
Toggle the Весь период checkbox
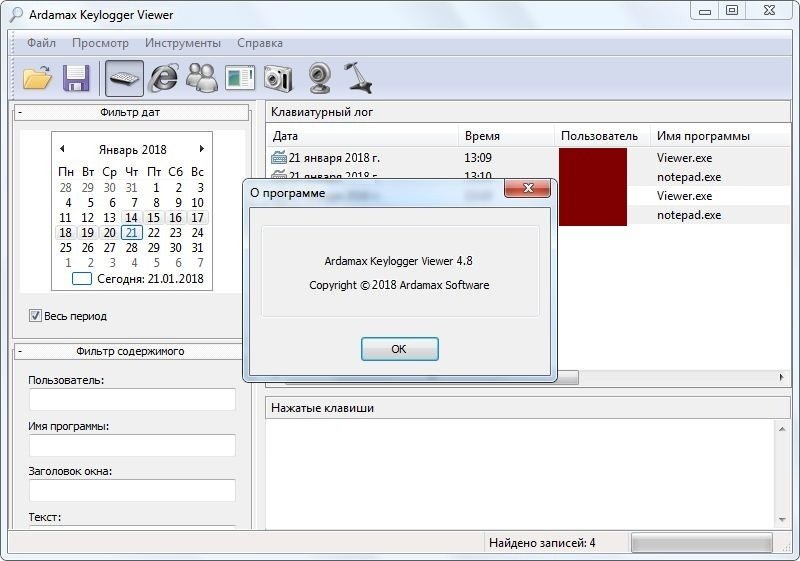click(35, 316)
